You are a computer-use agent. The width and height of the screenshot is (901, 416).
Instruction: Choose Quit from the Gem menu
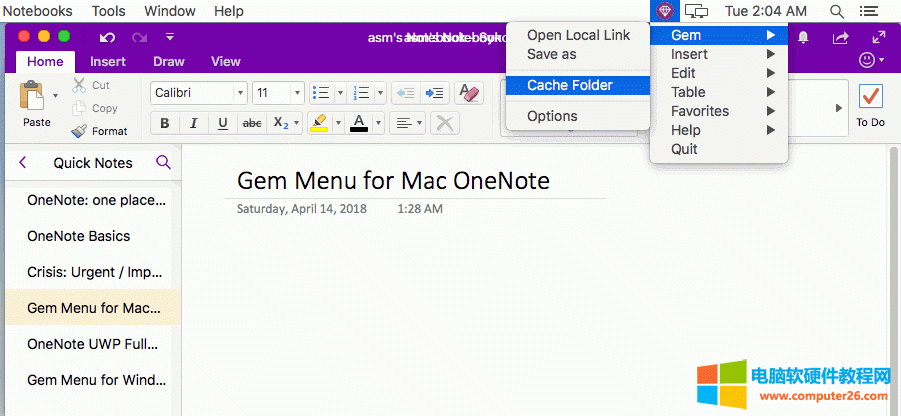pyautogui.click(x=684, y=149)
